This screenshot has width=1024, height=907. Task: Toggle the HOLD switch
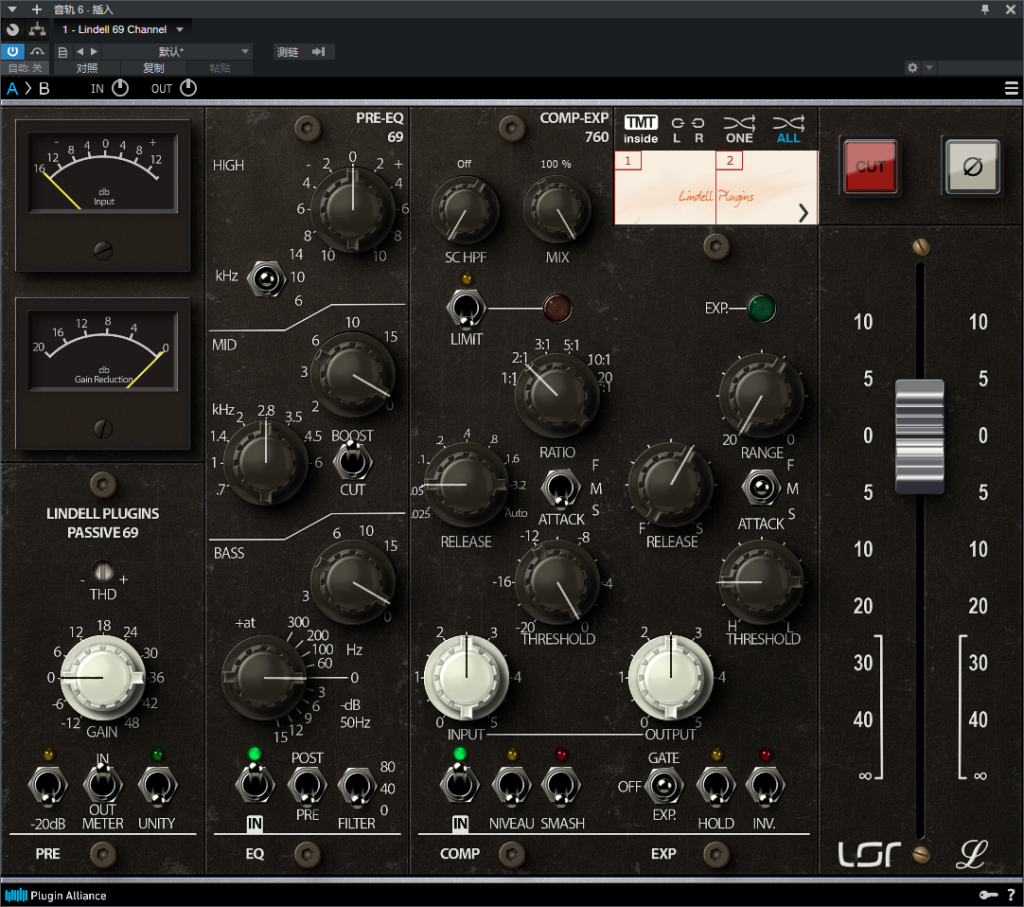click(x=716, y=786)
